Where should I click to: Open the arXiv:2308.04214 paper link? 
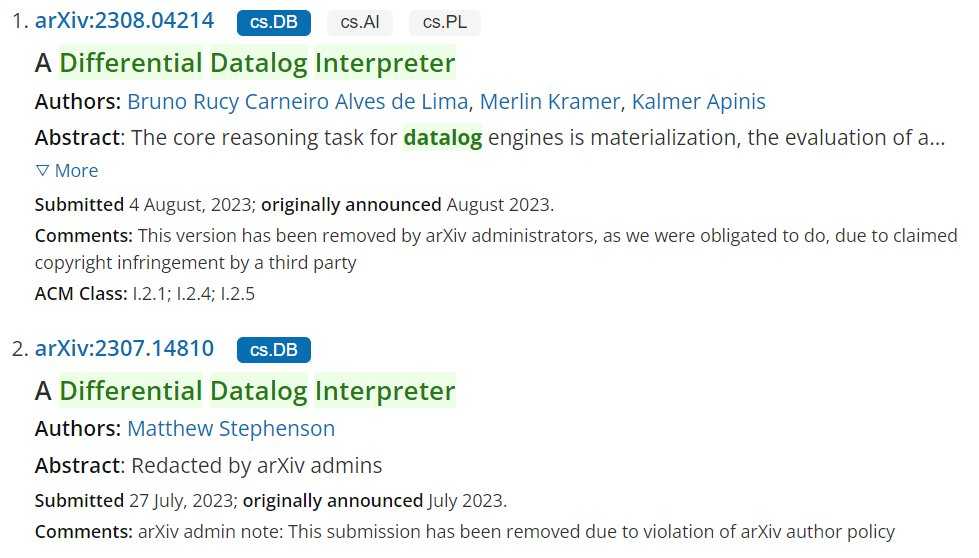pos(124,21)
